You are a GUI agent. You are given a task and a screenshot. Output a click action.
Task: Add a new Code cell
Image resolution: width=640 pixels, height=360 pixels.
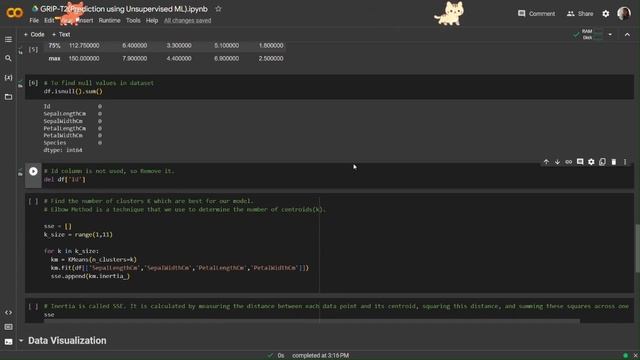tap(34, 35)
